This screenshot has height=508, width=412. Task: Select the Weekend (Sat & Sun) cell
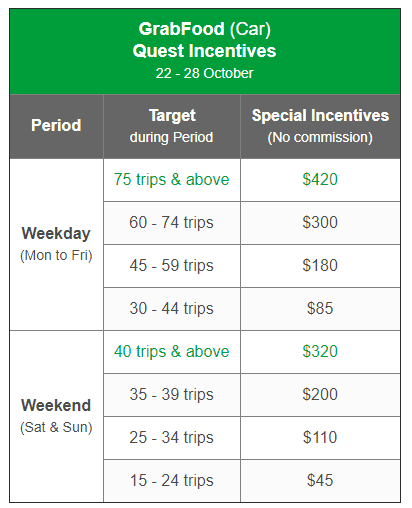(x=56, y=416)
